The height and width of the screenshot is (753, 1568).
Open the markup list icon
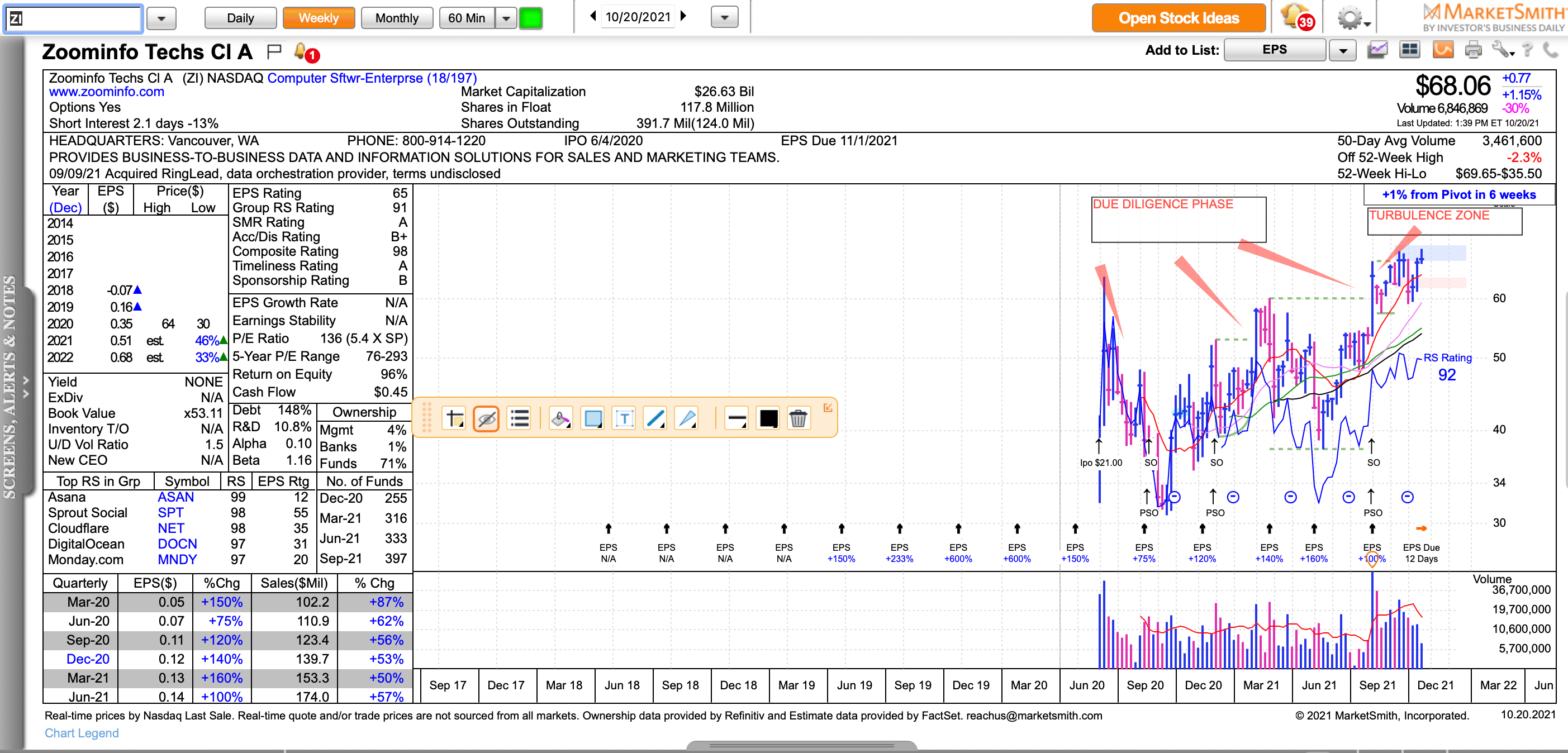(519, 418)
